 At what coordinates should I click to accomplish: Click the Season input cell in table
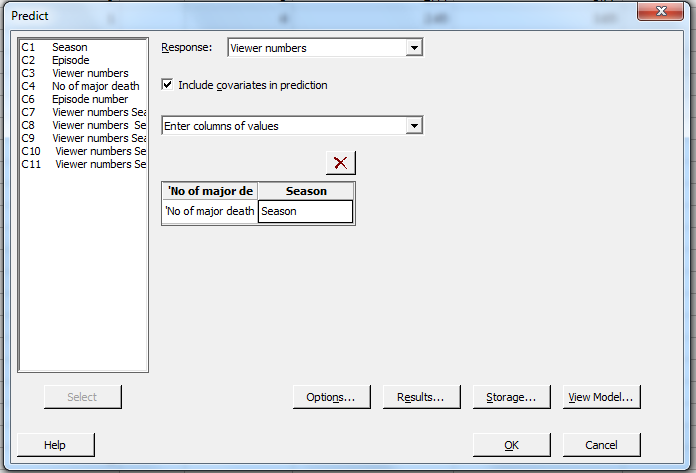tap(305, 211)
